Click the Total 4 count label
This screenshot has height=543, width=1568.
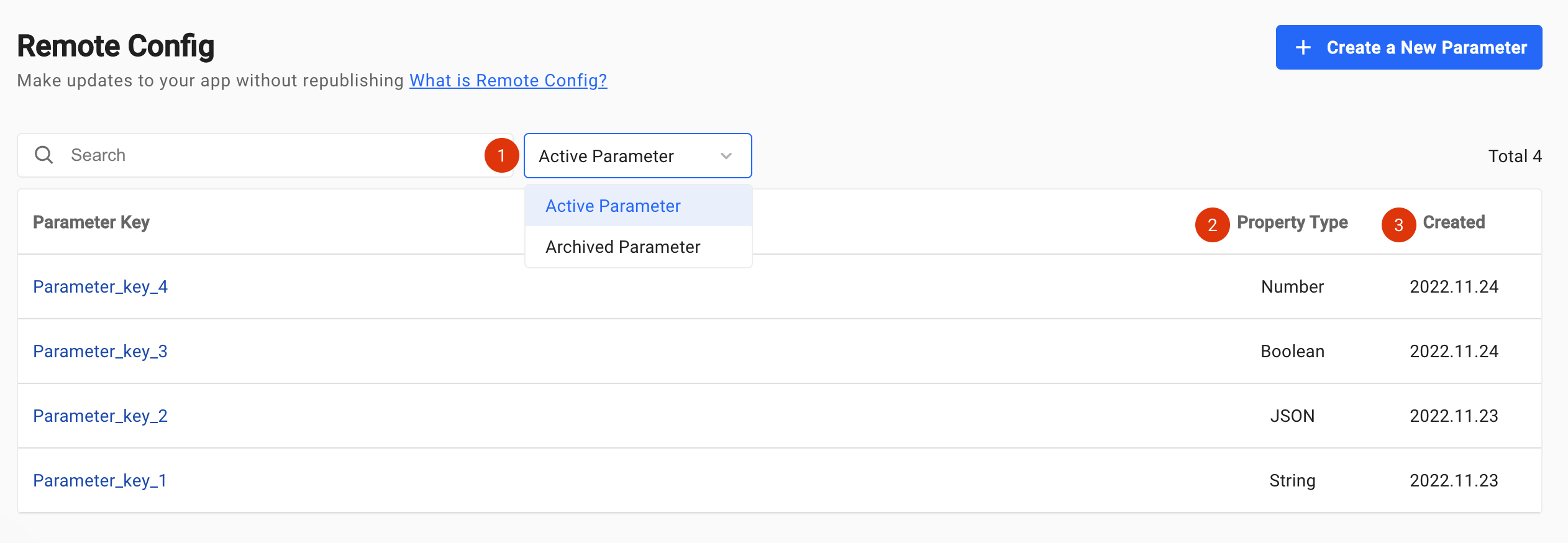coord(1515,156)
